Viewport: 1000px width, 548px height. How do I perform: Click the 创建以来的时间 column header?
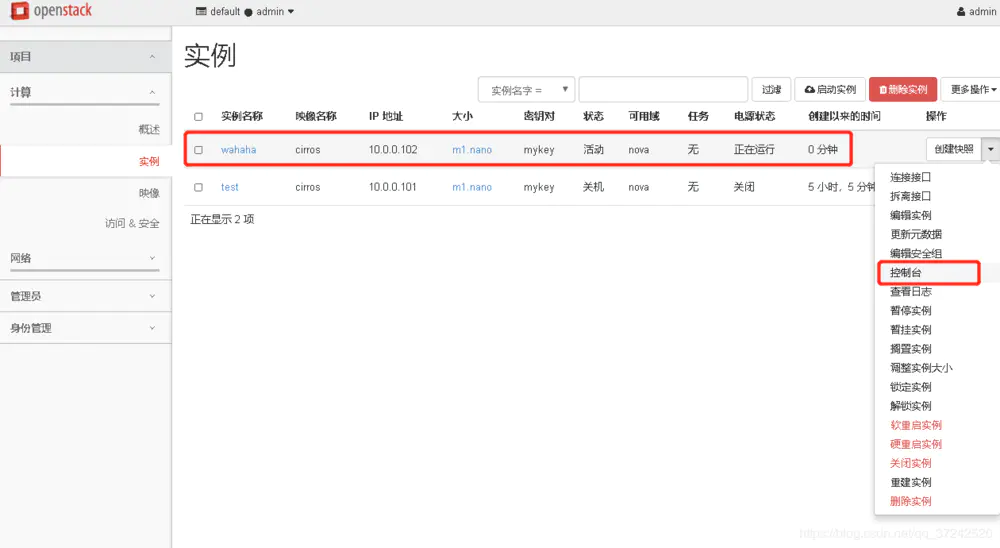pos(844,116)
